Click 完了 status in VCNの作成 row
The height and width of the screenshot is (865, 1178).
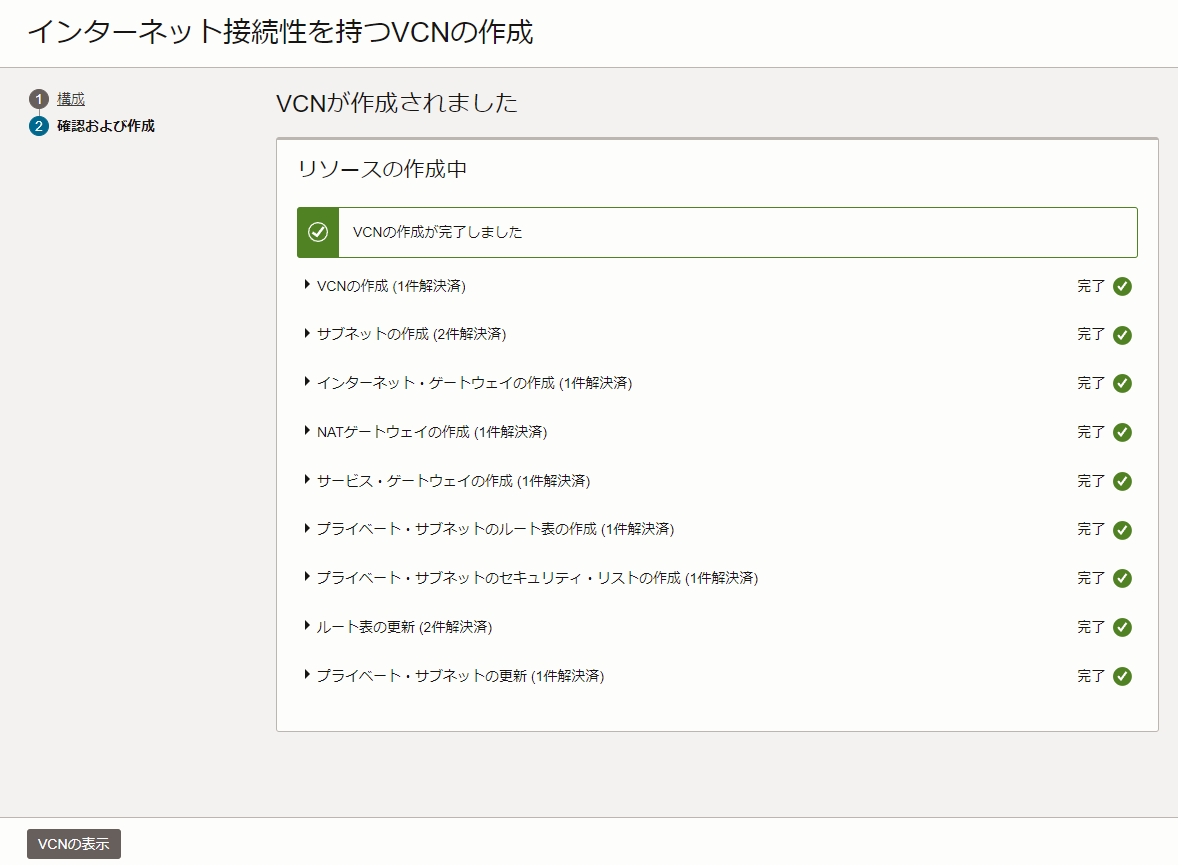click(1091, 286)
